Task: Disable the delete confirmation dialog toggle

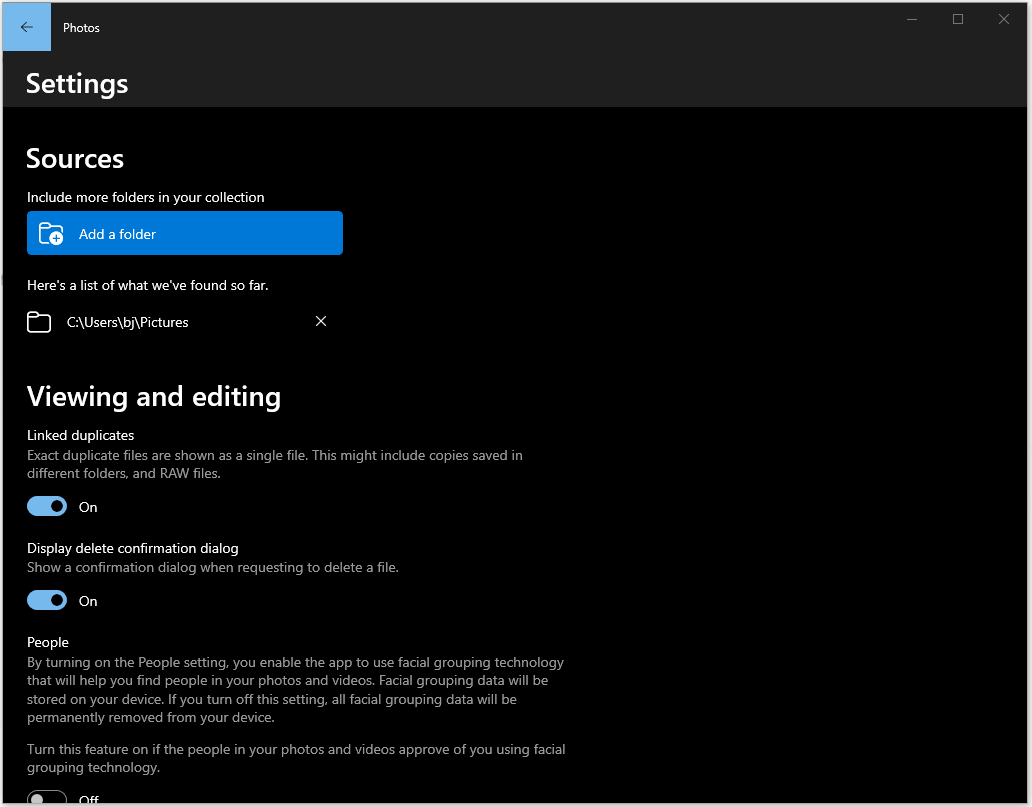Action: point(47,601)
